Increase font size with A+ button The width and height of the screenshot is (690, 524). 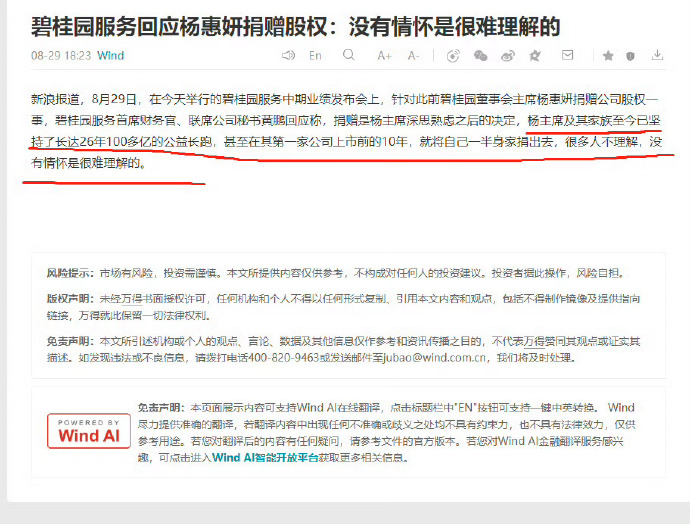(x=384, y=55)
